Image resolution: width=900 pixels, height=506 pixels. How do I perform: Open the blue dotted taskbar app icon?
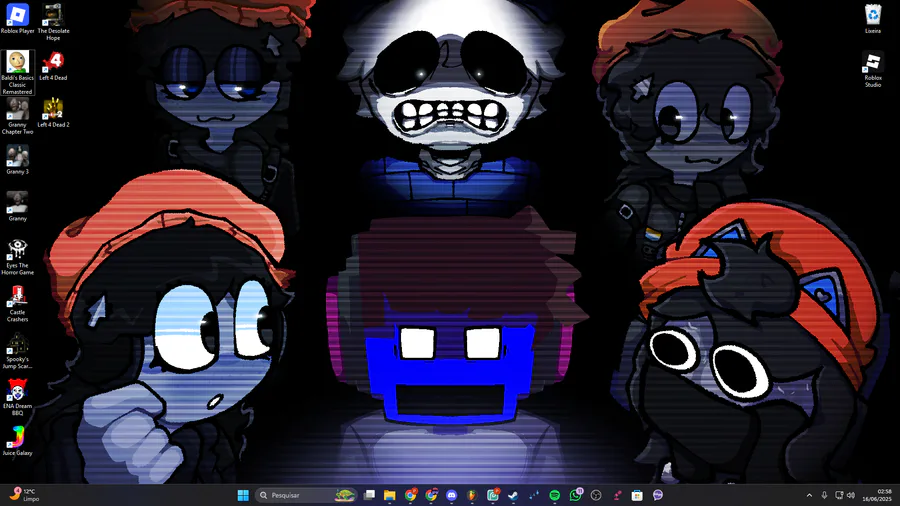tap(534, 495)
